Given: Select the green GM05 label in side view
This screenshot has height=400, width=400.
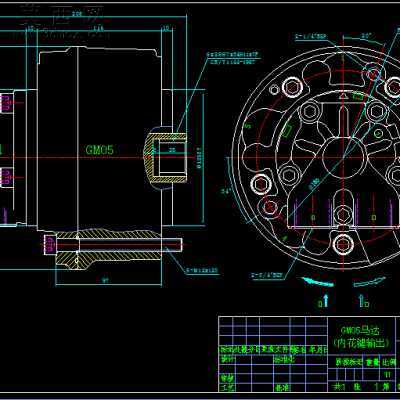Looking at the screenshot, I should (99, 150).
